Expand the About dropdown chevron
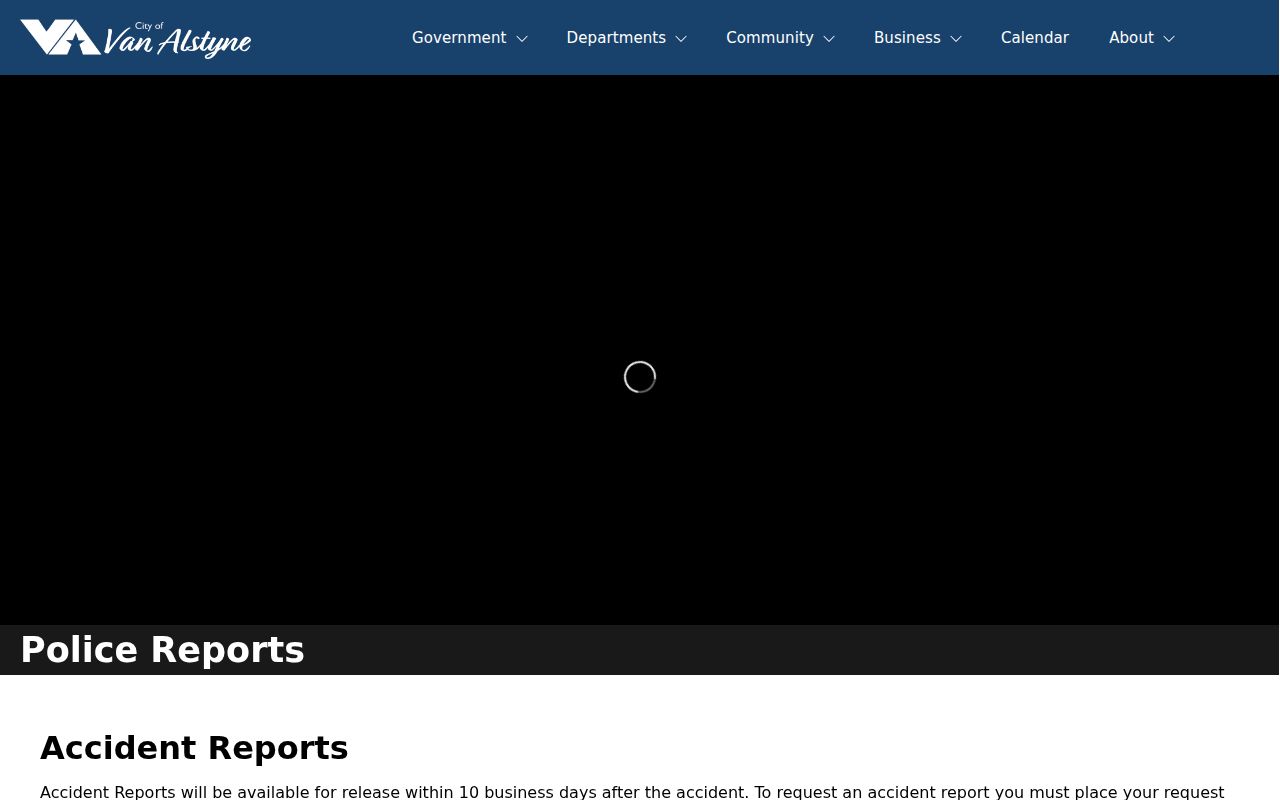 click(1169, 39)
